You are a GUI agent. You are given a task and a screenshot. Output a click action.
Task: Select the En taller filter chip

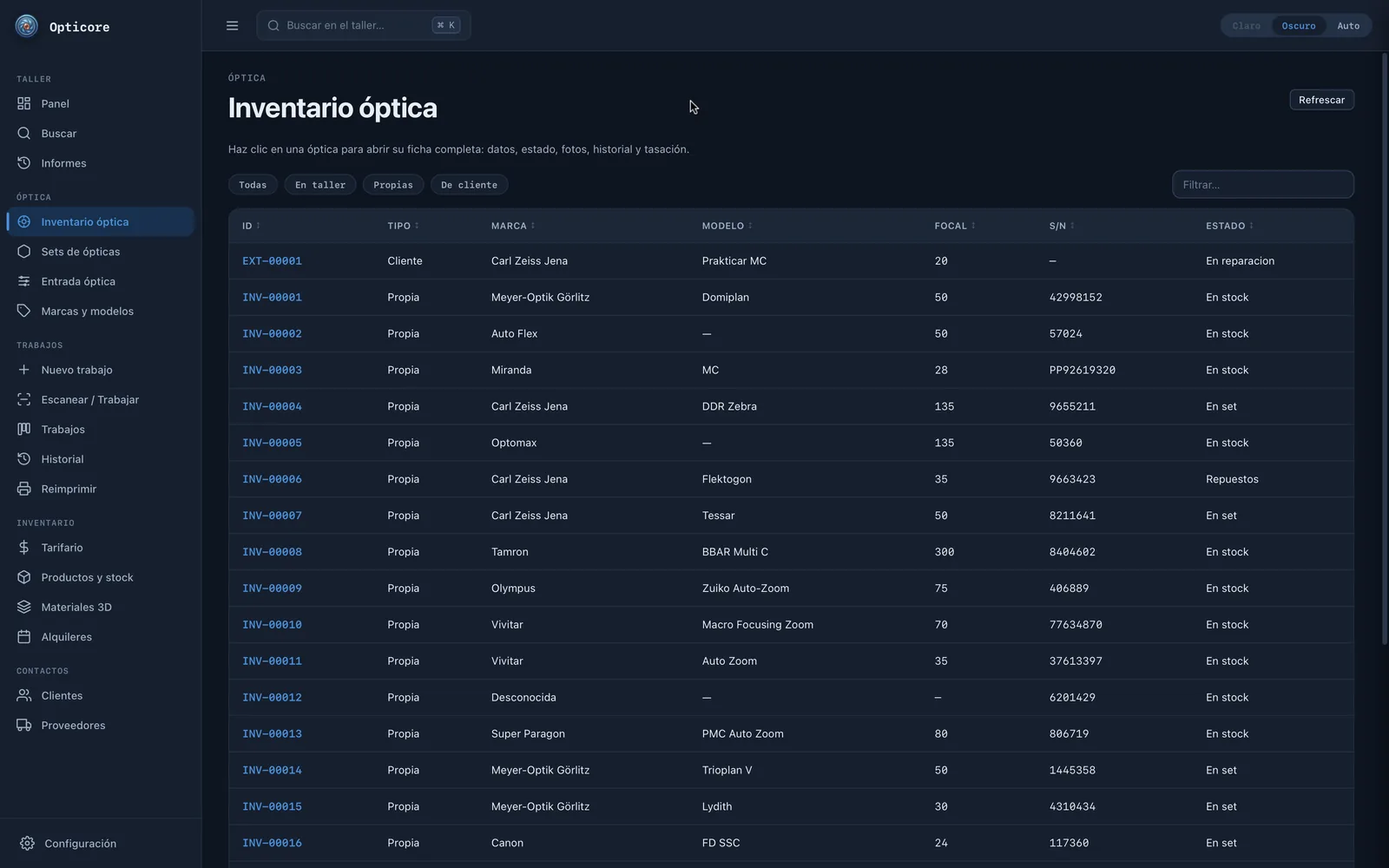click(320, 185)
